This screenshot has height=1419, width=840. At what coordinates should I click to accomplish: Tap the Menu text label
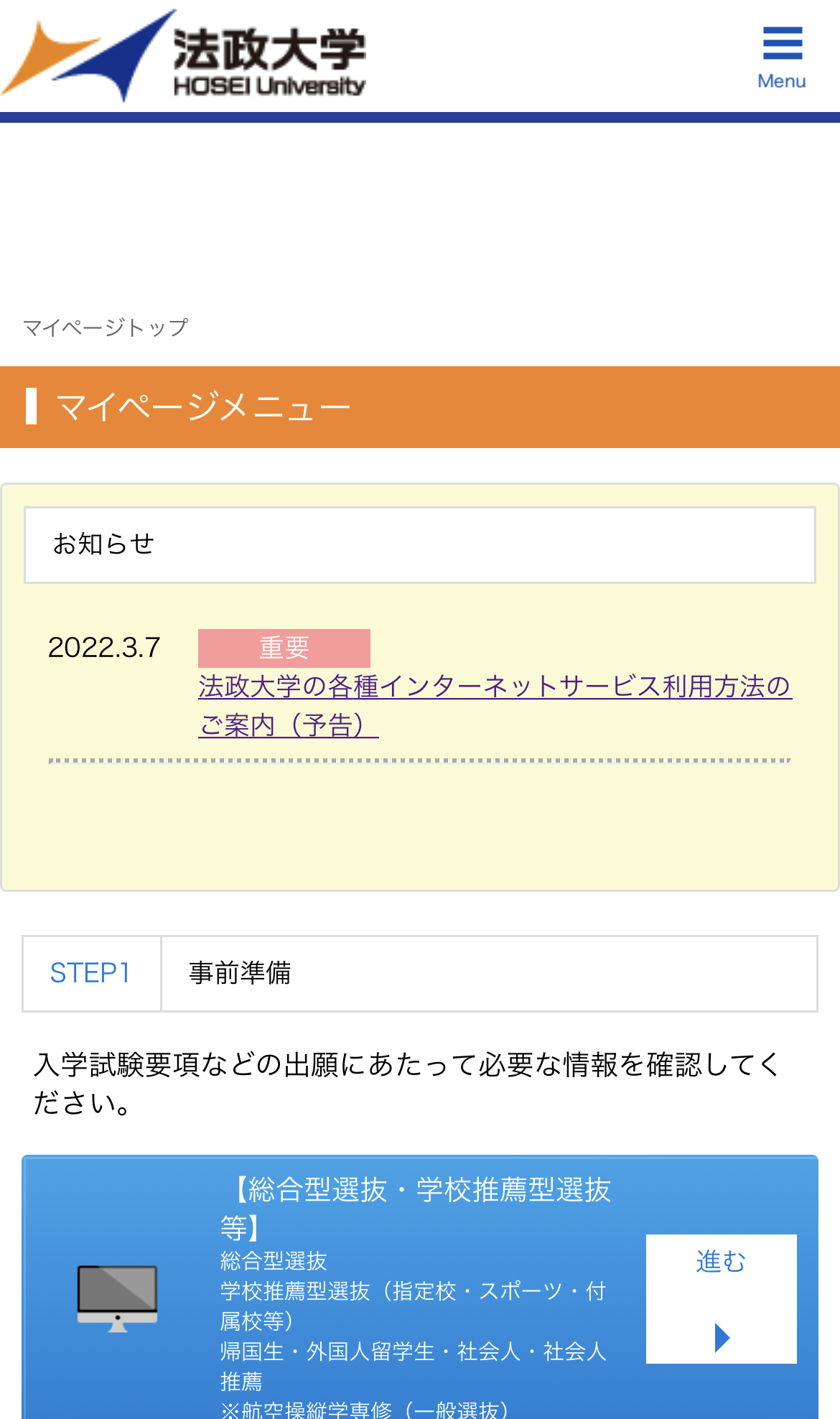point(782,81)
